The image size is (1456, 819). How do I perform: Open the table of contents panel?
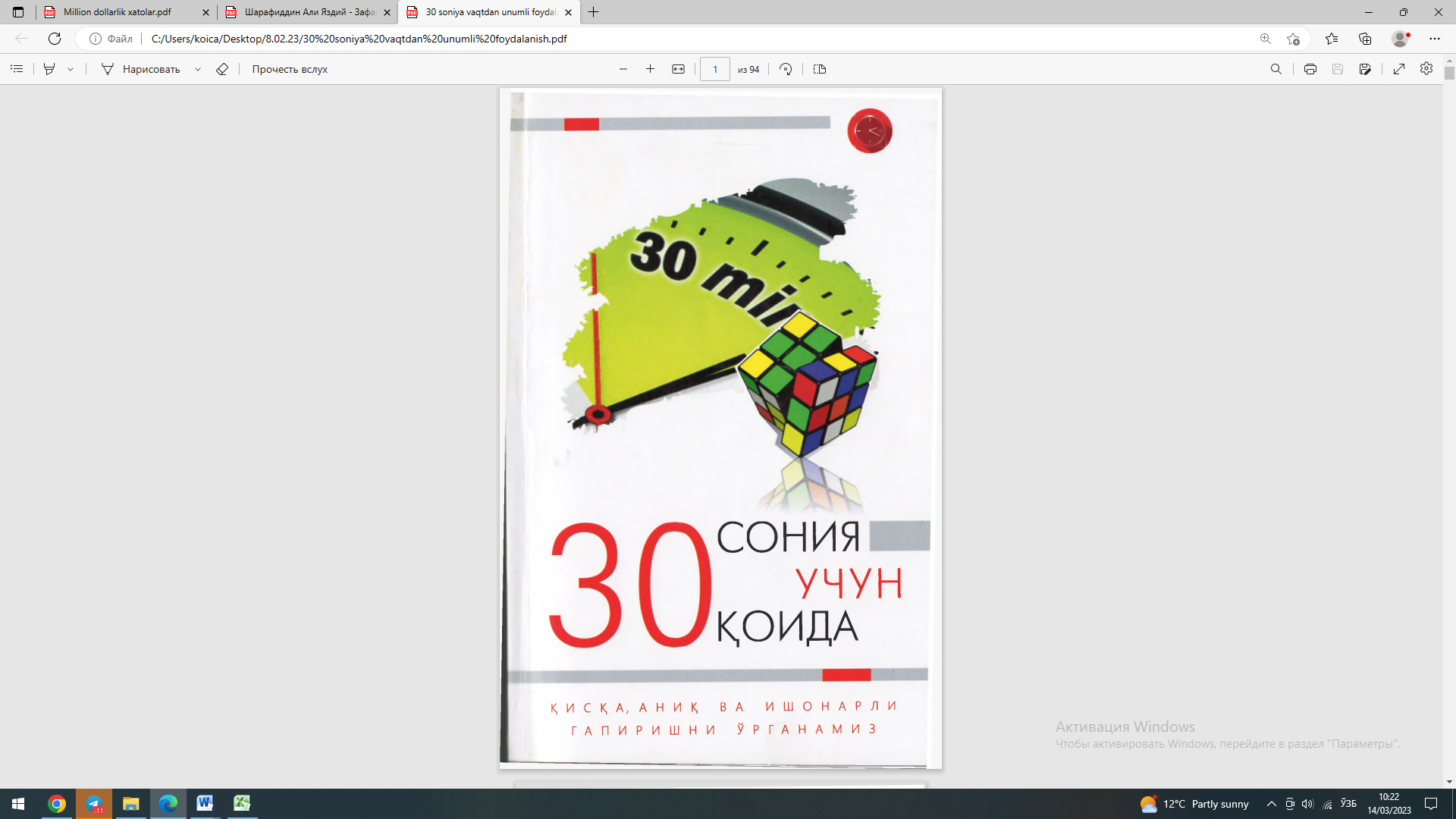point(16,69)
